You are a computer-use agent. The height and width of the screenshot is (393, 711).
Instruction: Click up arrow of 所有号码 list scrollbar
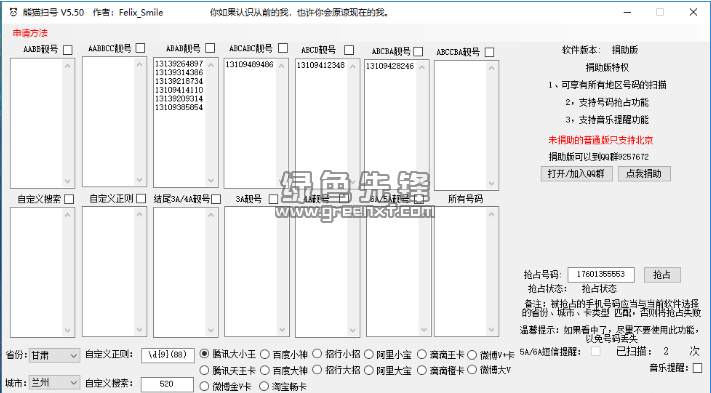click(x=492, y=214)
